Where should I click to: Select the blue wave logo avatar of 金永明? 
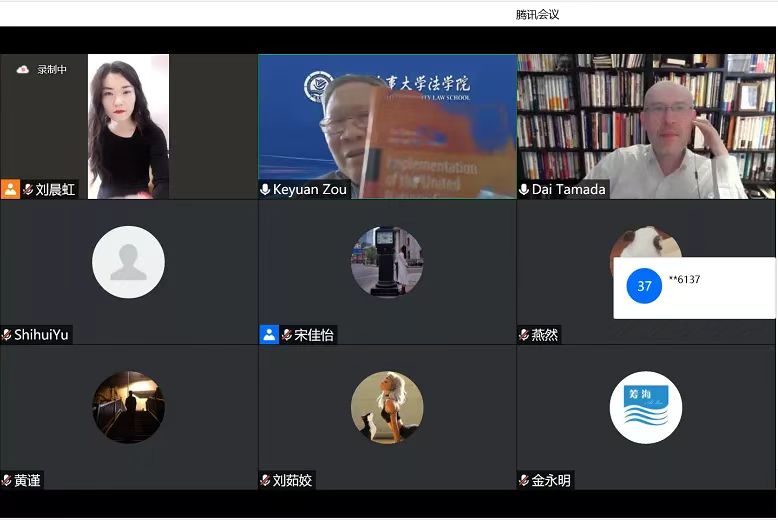tap(646, 407)
